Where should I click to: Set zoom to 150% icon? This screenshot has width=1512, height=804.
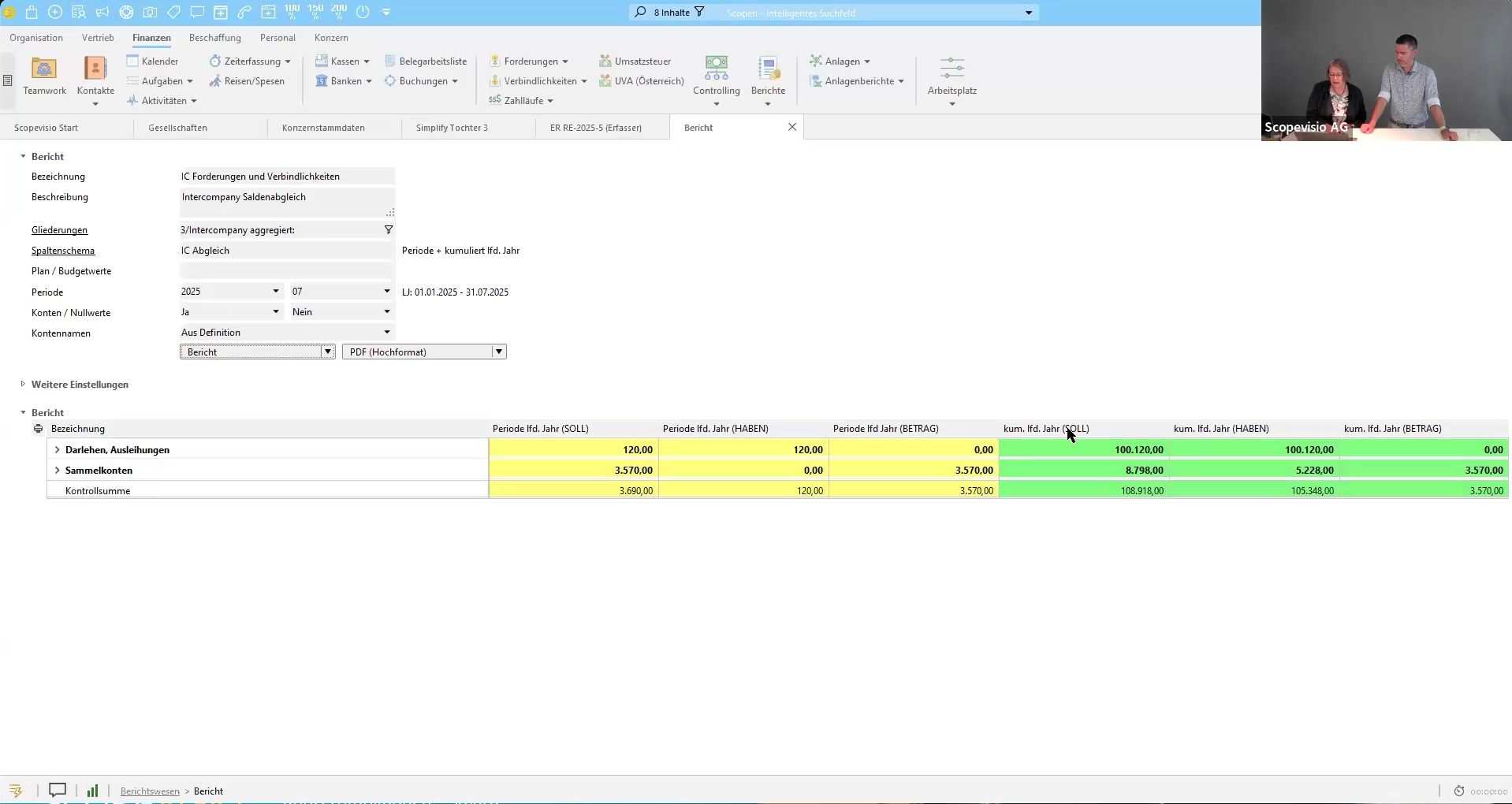(315, 13)
